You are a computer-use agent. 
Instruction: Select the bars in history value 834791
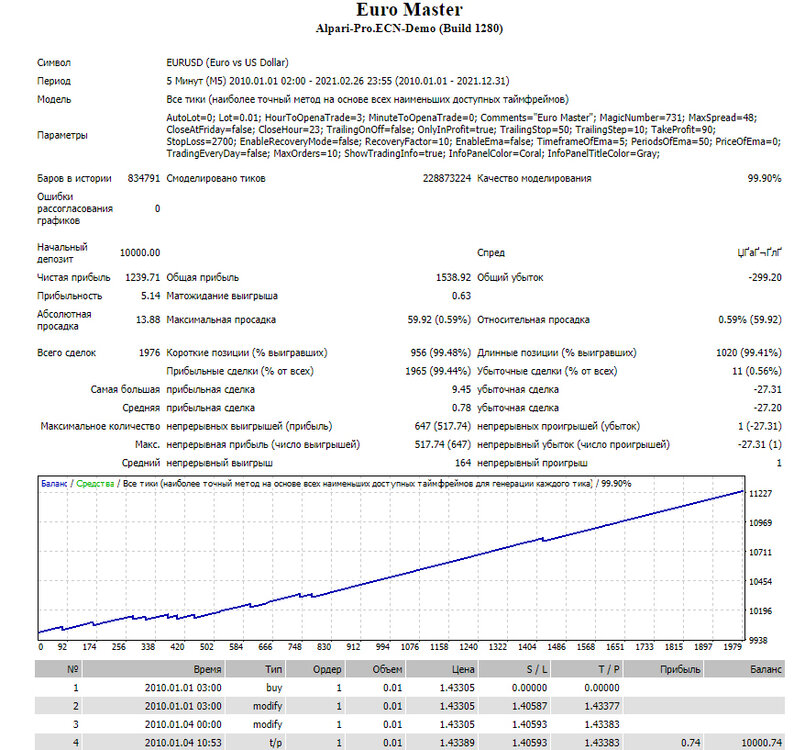pyautogui.click(x=144, y=178)
